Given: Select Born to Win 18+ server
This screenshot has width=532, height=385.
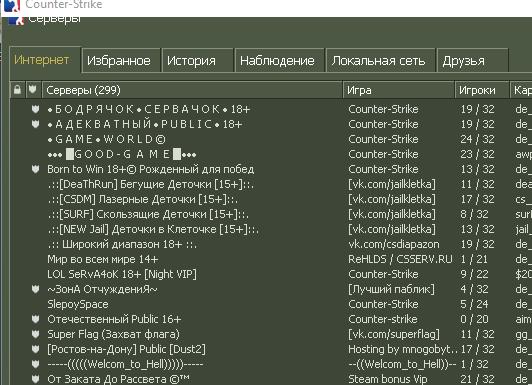Looking at the screenshot, I should 151,169.
